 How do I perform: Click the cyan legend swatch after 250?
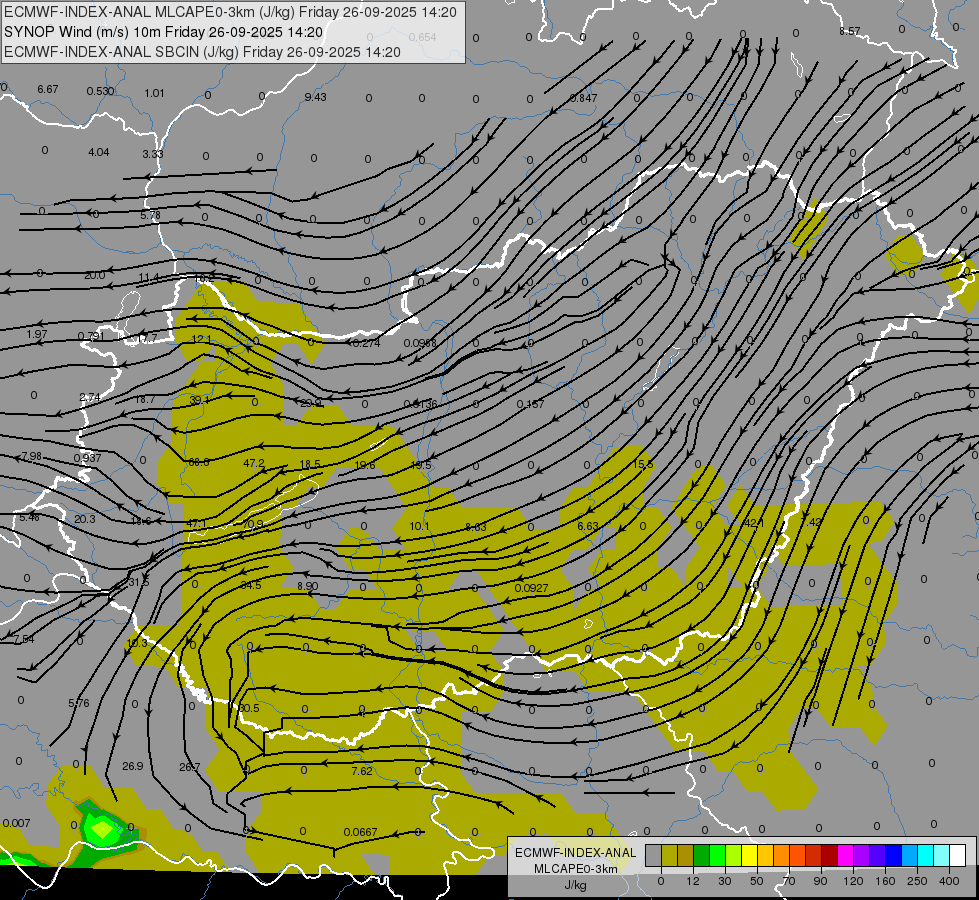(x=926, y=855)
